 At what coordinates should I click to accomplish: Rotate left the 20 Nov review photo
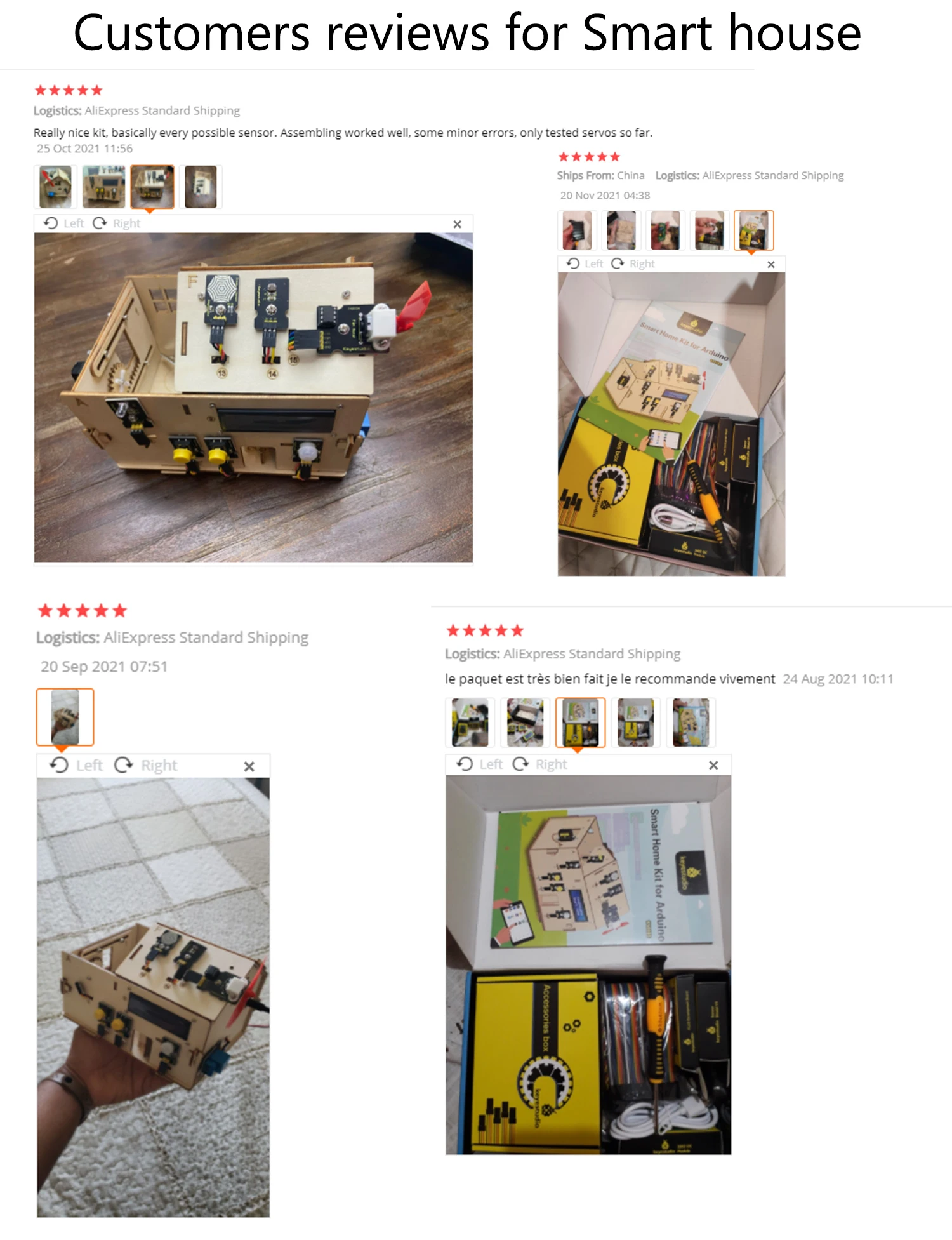pyautogui.click(x=585, y=263)
